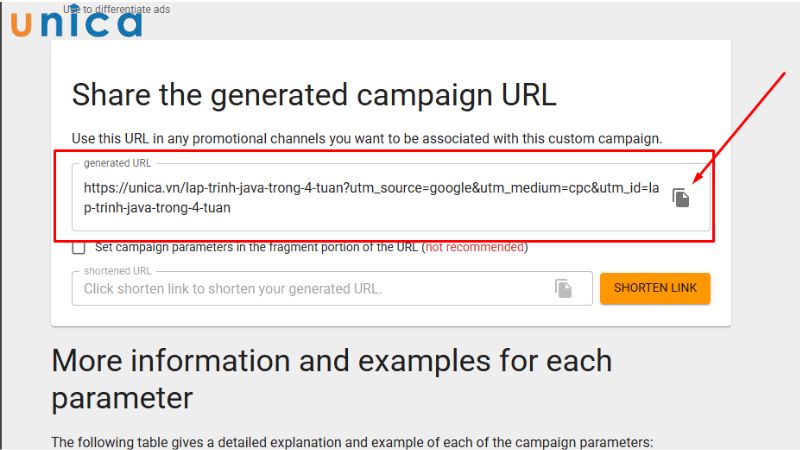Click the 'Use to differentiate ads' text

[x=116, y=9]
